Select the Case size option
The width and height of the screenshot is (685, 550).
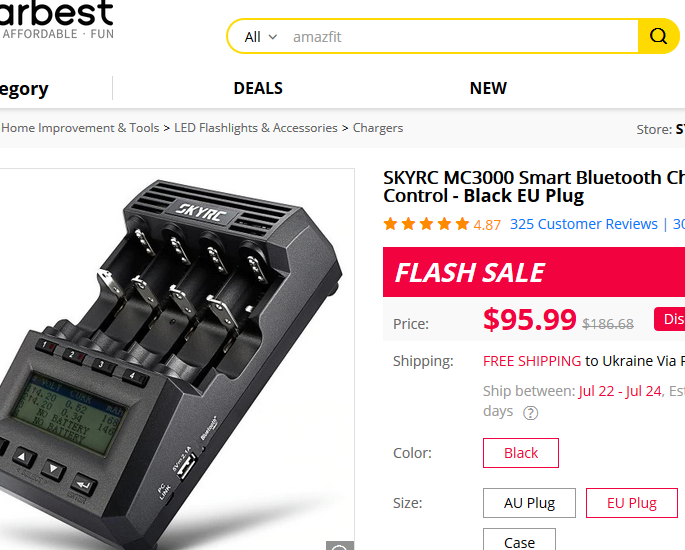pos(520,542)
